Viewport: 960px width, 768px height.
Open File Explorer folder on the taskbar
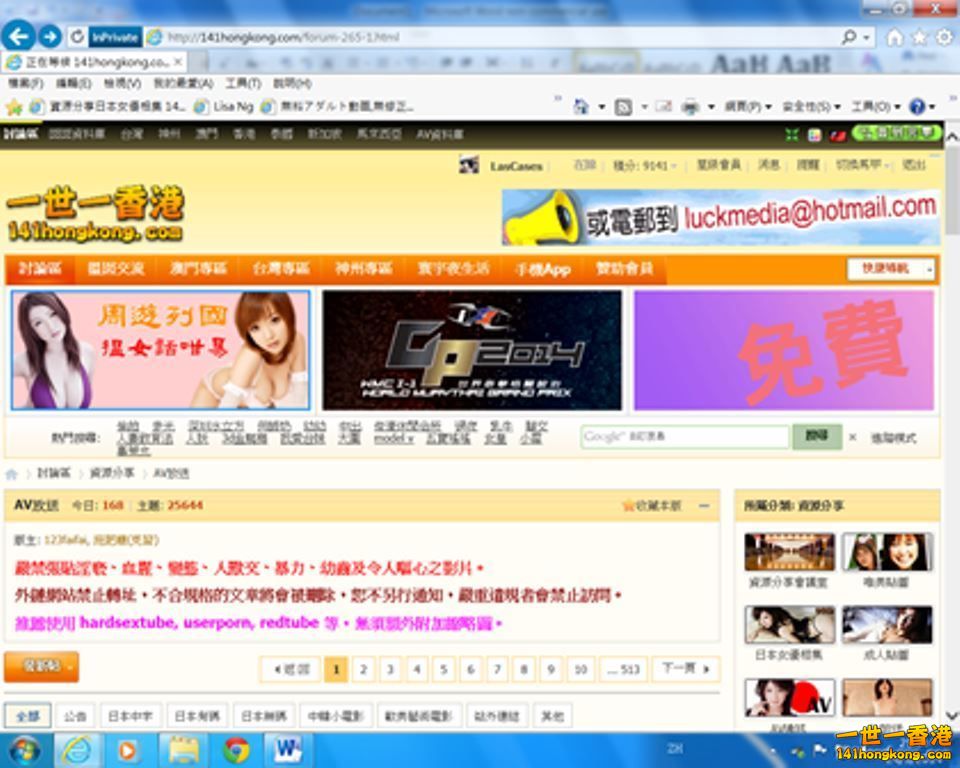pos(183,750)
